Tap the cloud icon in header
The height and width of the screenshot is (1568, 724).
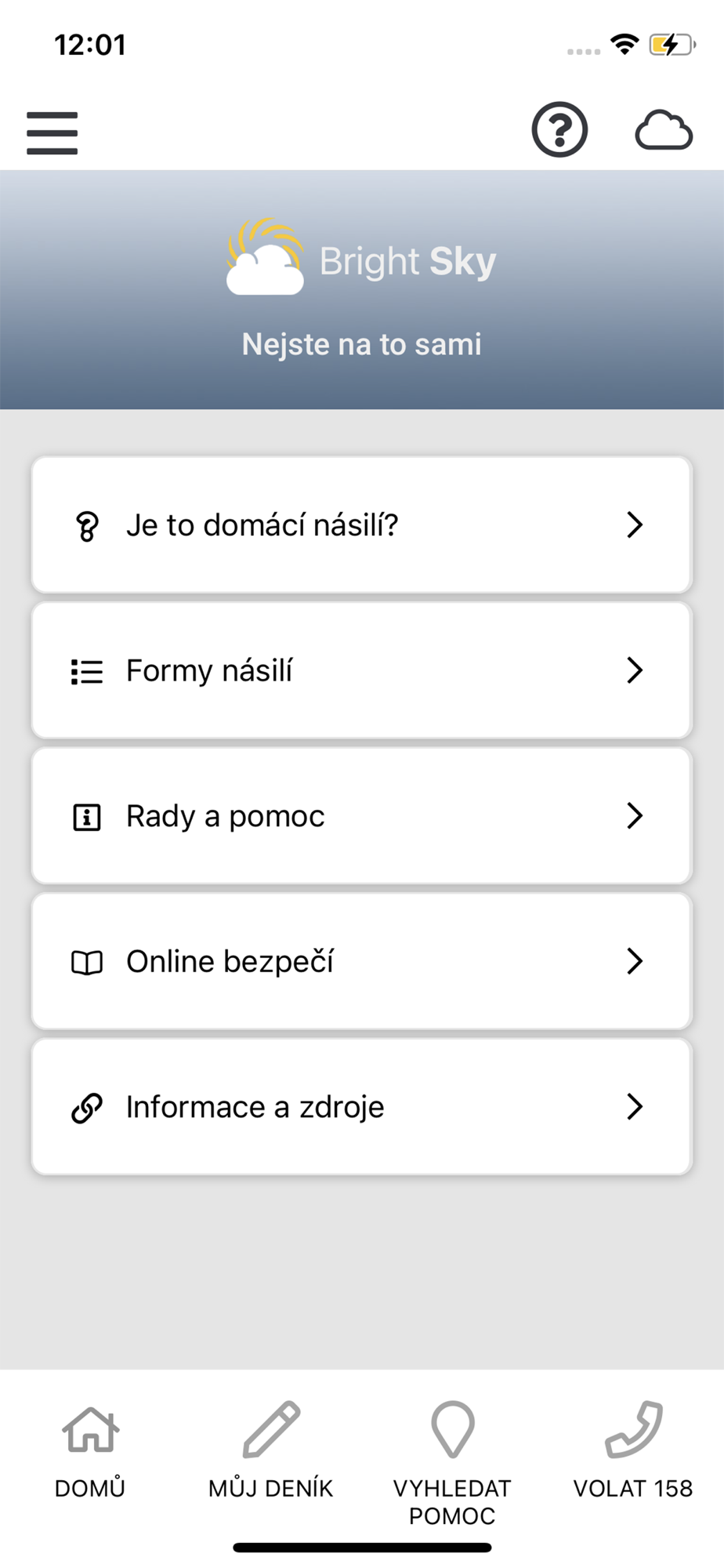click(x=663, y=131)
